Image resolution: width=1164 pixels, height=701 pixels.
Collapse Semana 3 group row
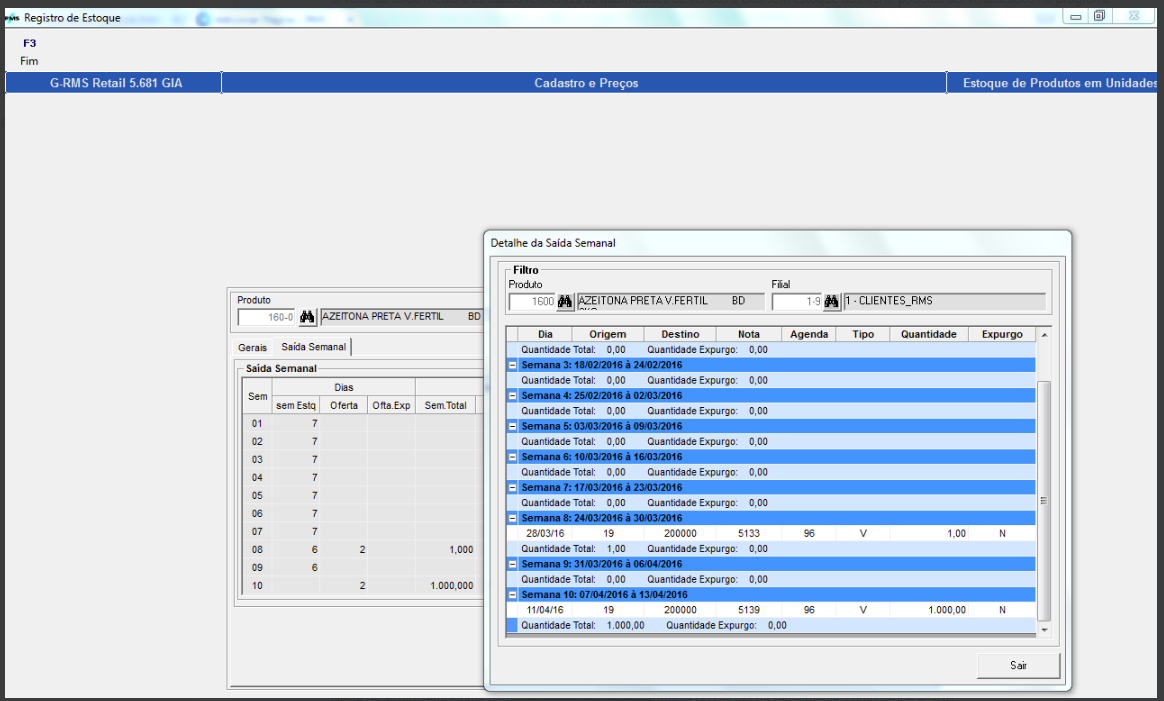[x=512, y=365]
